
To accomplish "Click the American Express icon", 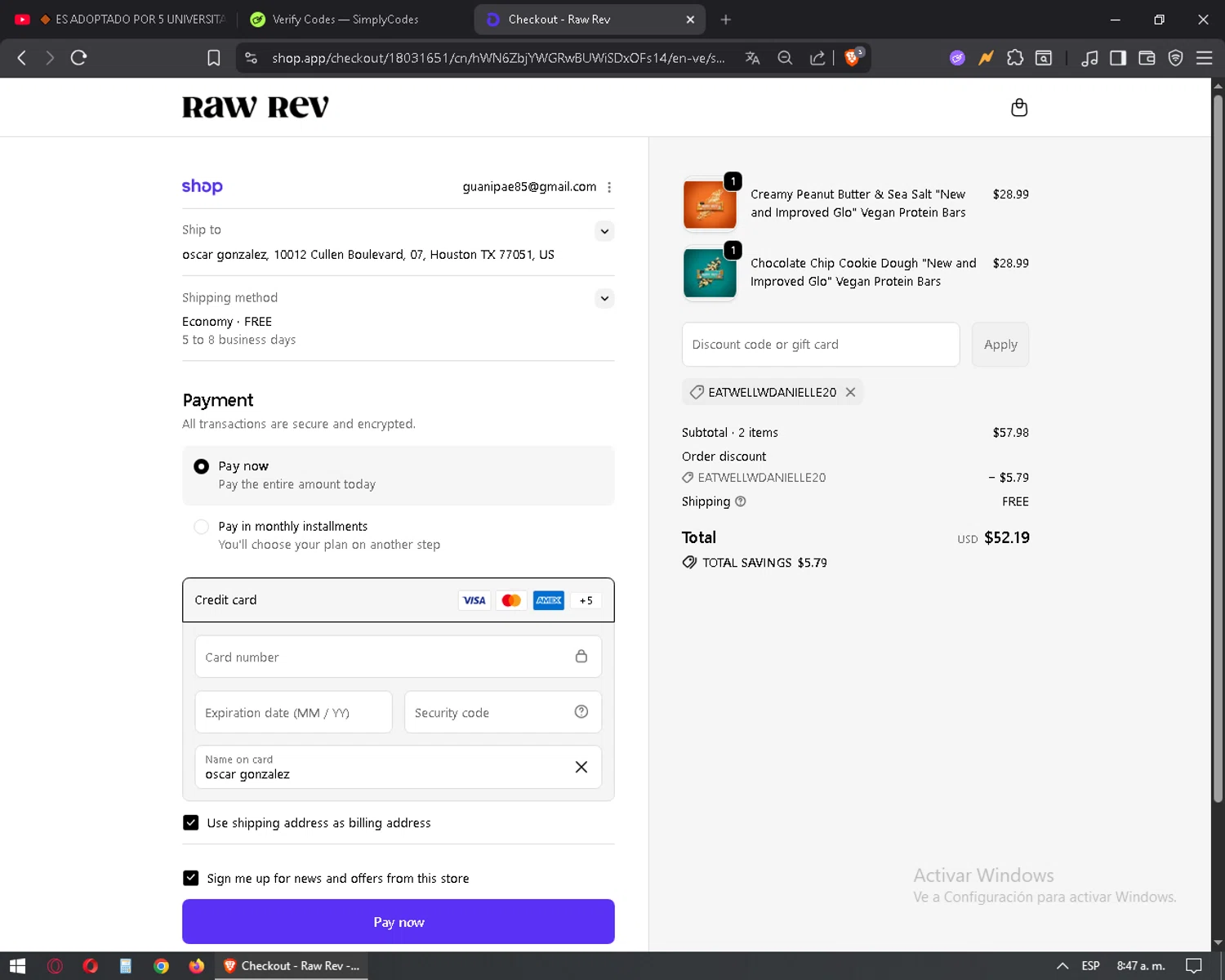I will [x=549, y=600].
